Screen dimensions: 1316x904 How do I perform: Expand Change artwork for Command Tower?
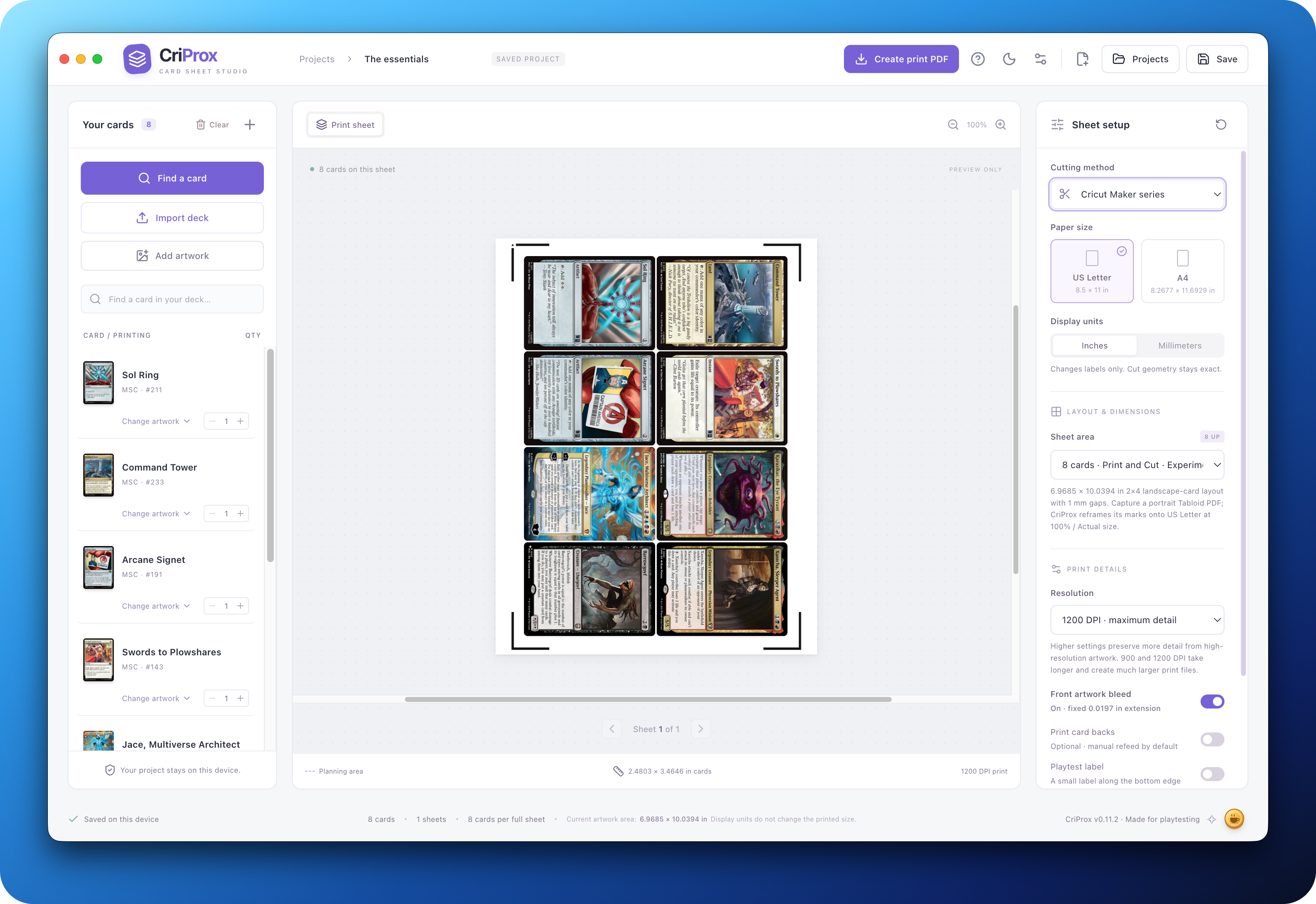tap(156, 513)
